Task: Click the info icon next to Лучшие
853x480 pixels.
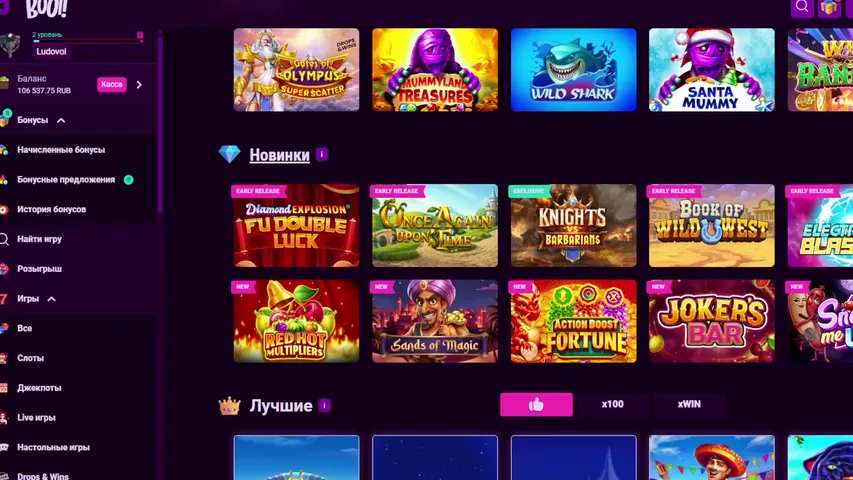Action: point(325,405)
